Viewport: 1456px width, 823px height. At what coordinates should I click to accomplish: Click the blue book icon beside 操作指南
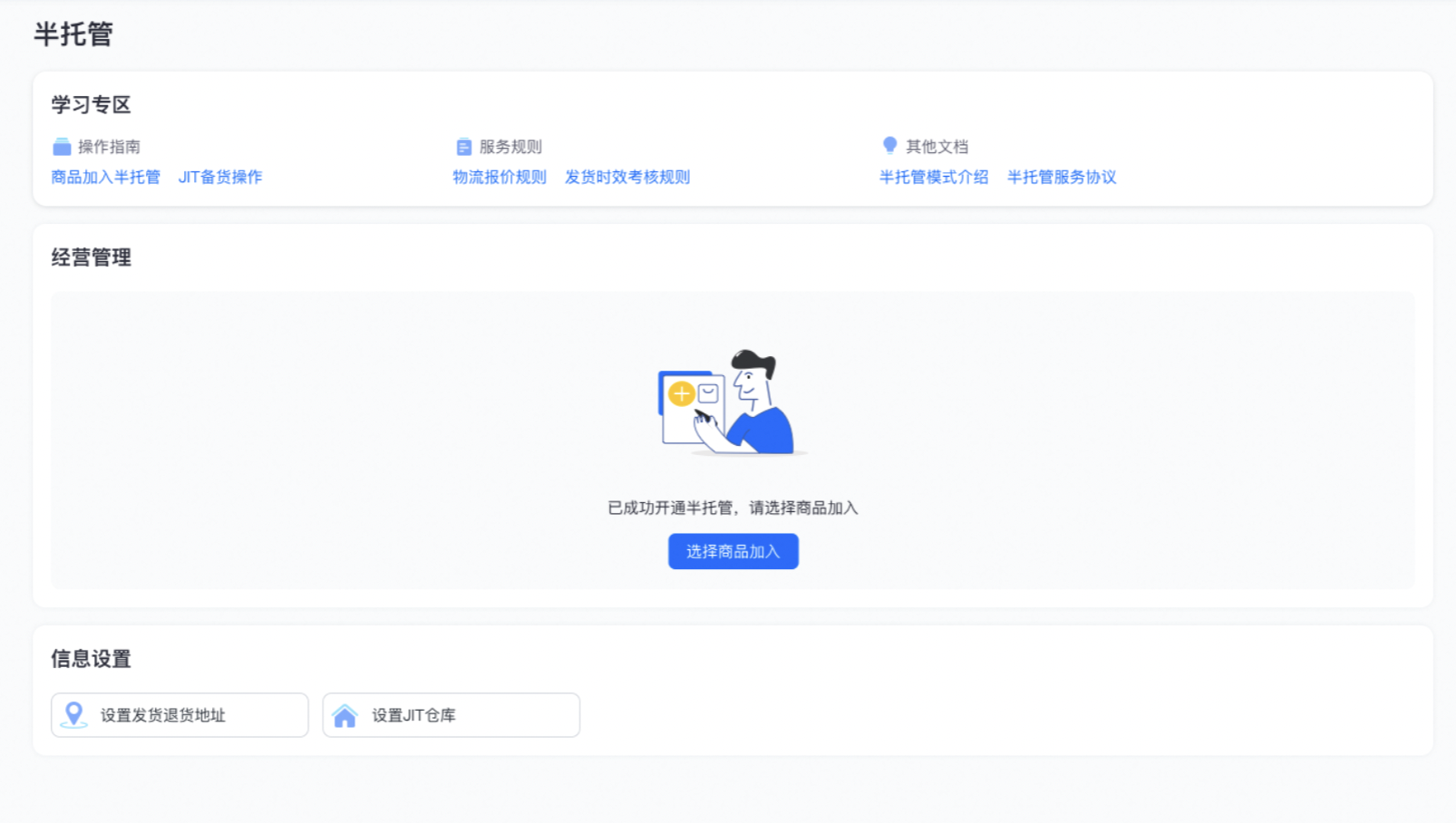[62, 144]
